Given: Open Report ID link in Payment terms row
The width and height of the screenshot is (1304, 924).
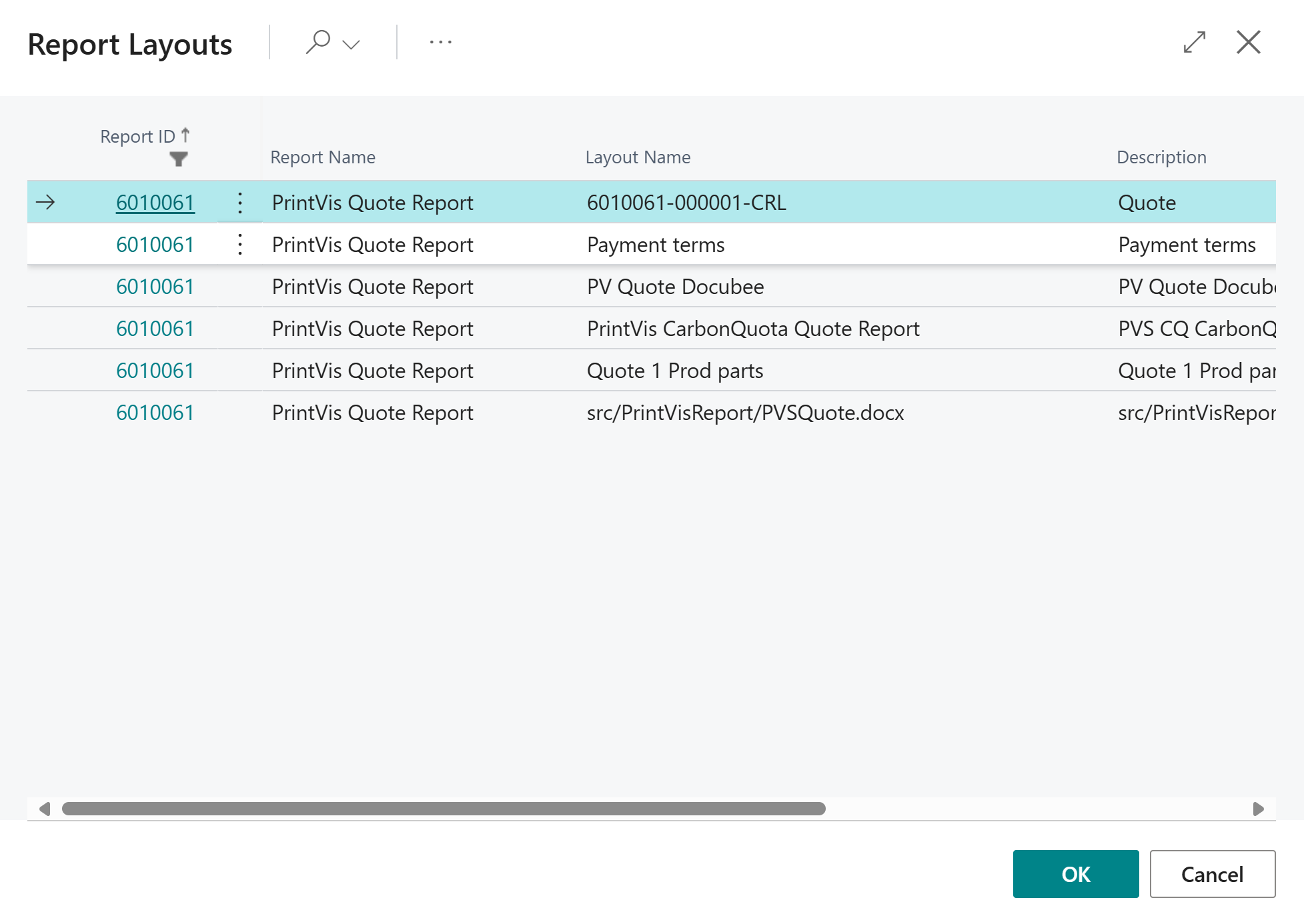Looking at the screenshot, I should pyautogui.click(x=155, y=245).
